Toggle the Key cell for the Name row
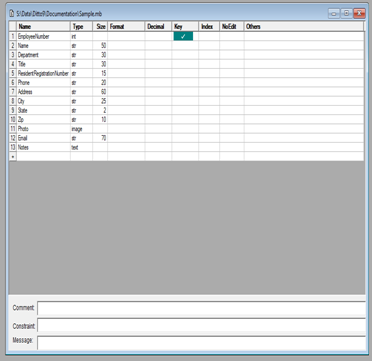The width and height of the screenshot is (373, 362). pyautogui.click(x=185, y=46)
